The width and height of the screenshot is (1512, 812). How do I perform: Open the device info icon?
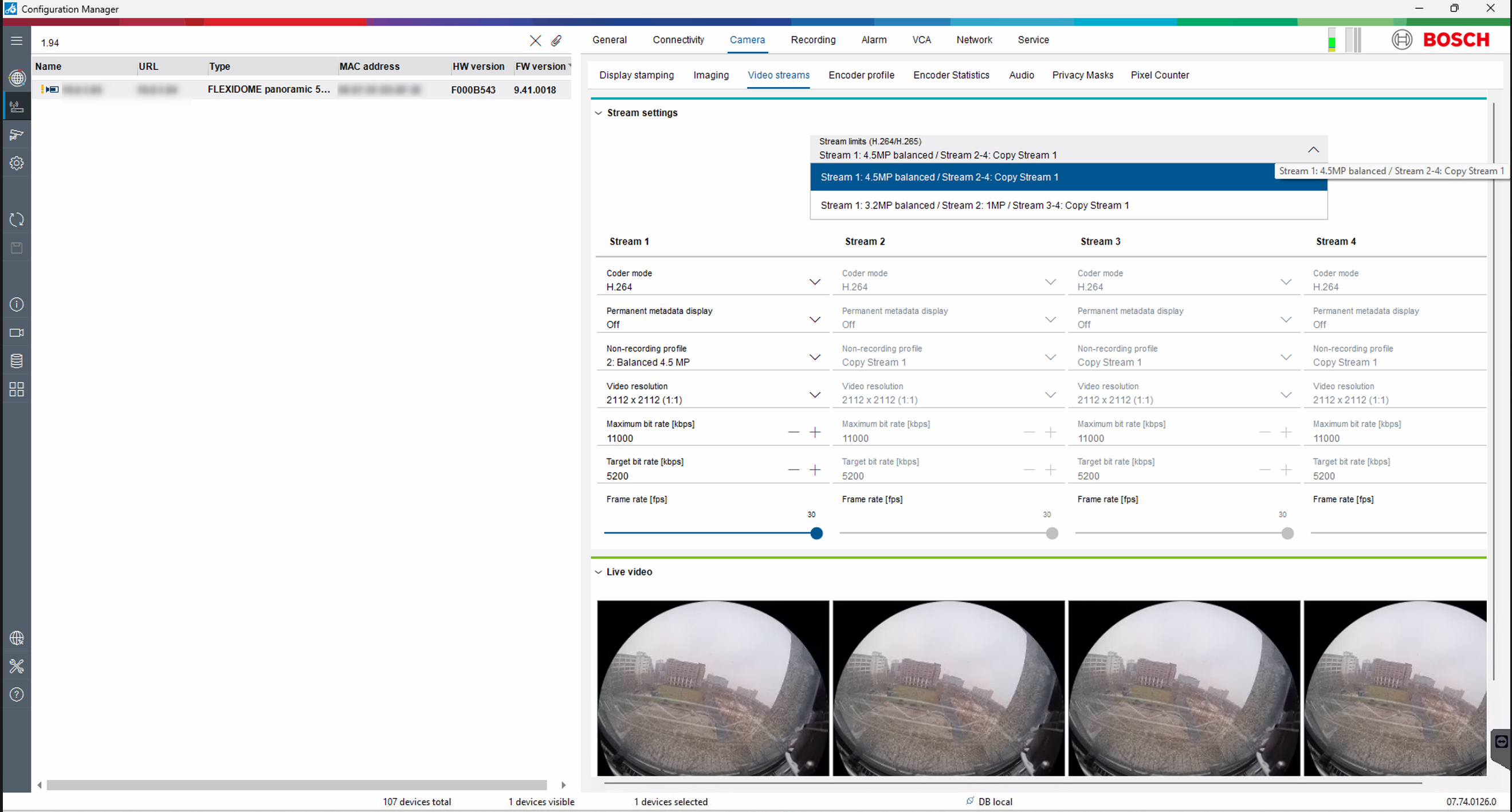pyautogui.click(x=17, y=304)
